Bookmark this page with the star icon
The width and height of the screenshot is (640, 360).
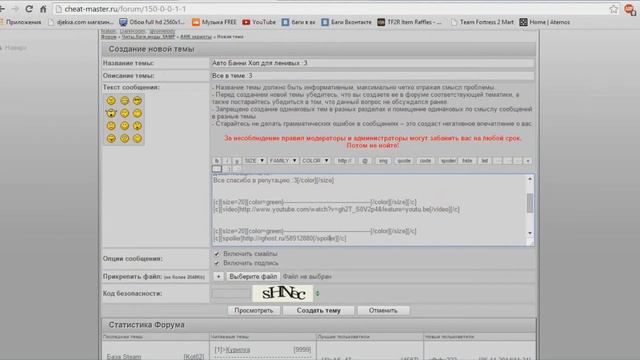[x=613, y=9]
